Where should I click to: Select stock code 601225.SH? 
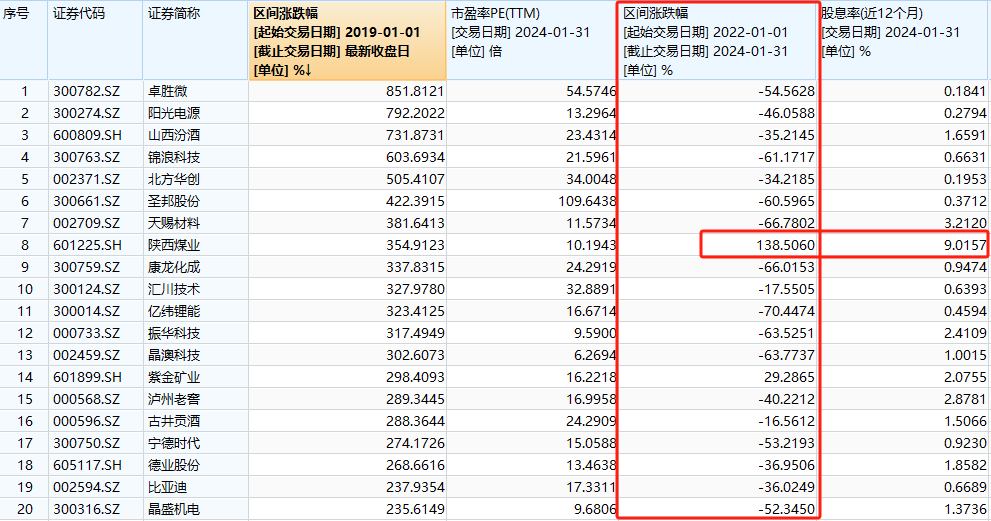(x=87, y=245)
